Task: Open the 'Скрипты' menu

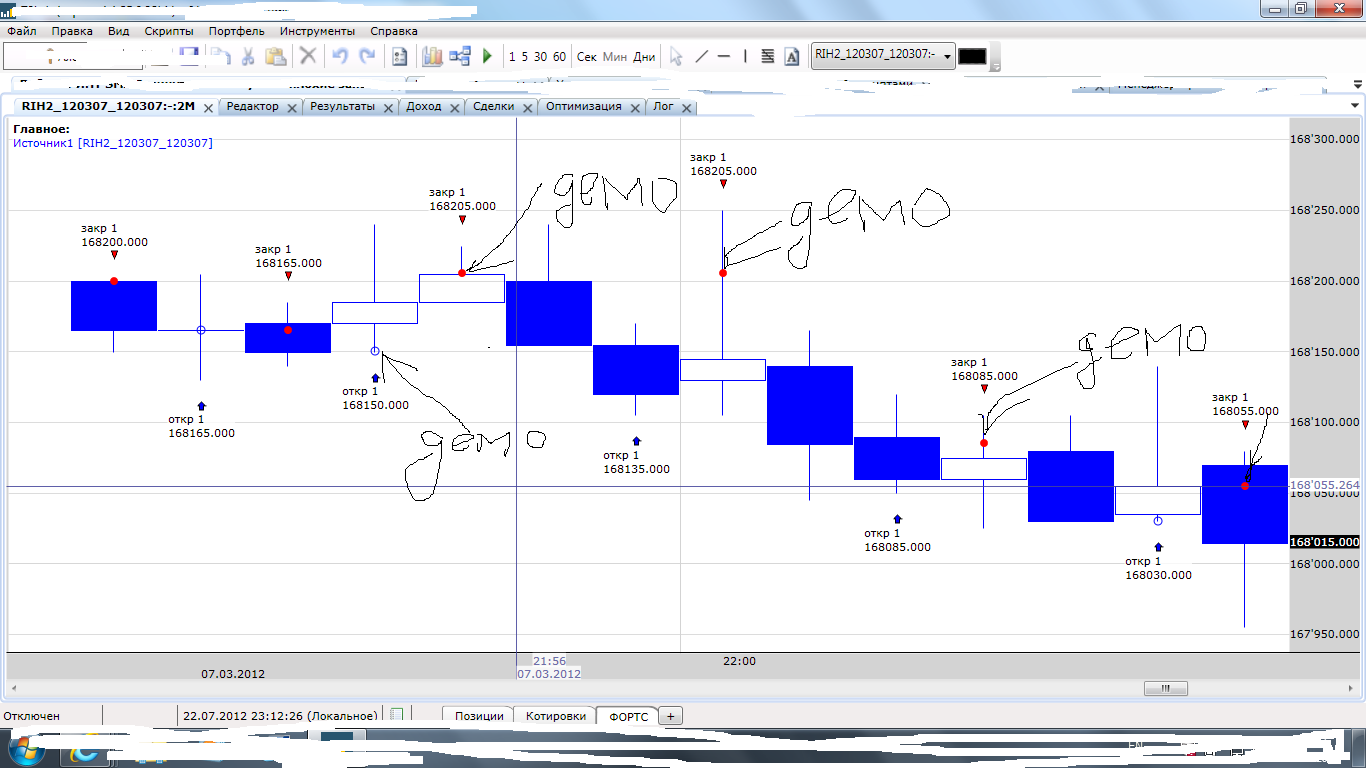Action: click(169, 31)
